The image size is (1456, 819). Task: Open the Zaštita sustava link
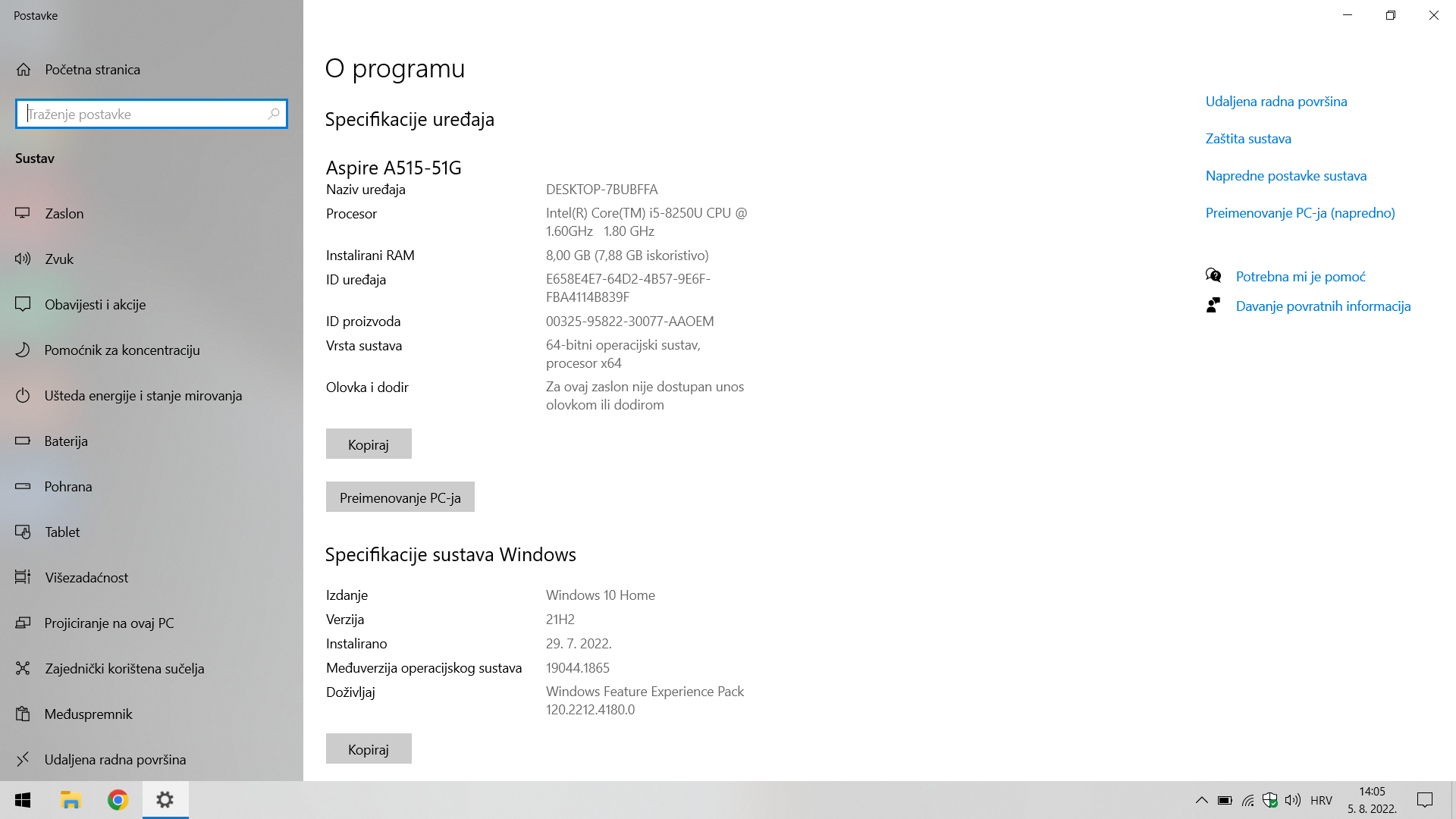(x=1248, y=139)
